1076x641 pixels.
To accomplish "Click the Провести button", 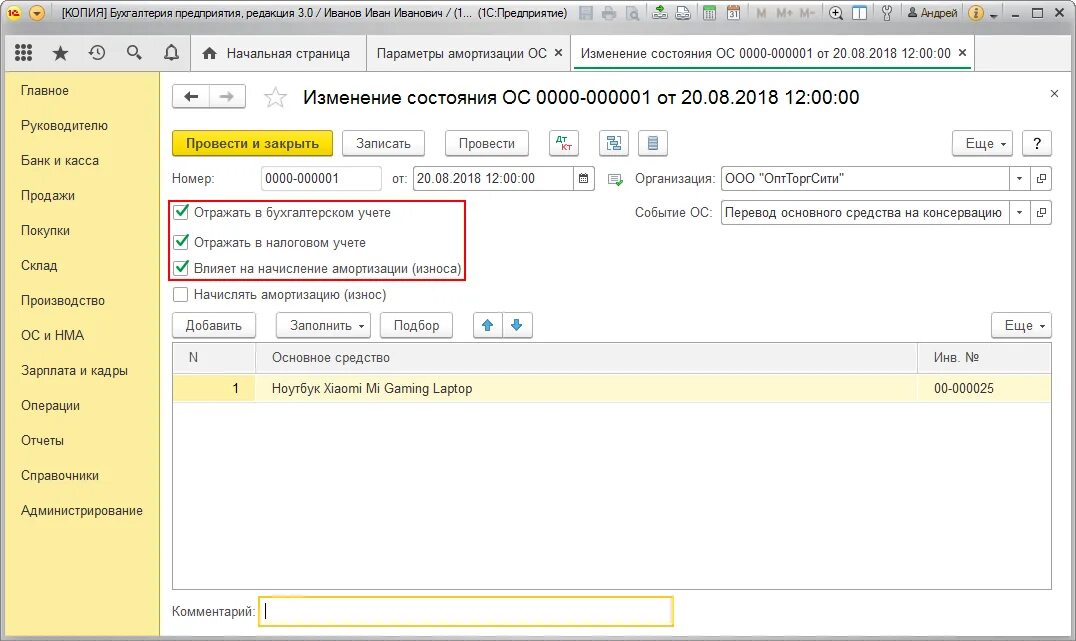I will pyautogui.click(x=487, y=143).
